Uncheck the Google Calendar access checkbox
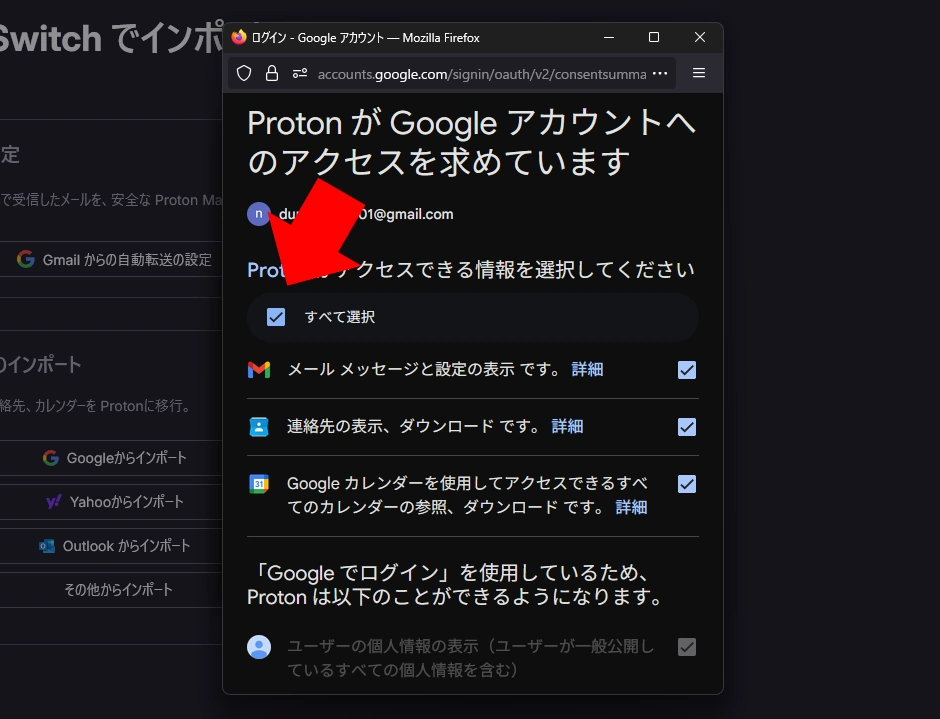The width and height of the screenshot is (940, 719). coord(687,484)
